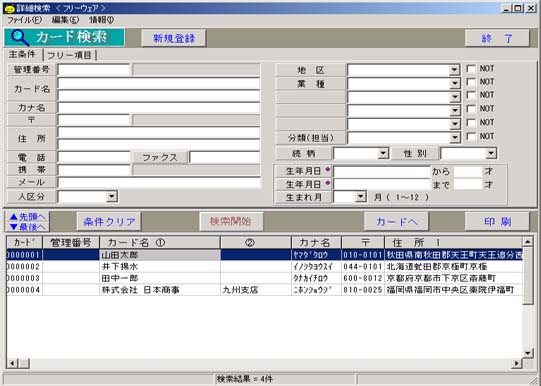The image size is (541, 386).
Task: Click the カナ名 input field
Action: (159, 108)
